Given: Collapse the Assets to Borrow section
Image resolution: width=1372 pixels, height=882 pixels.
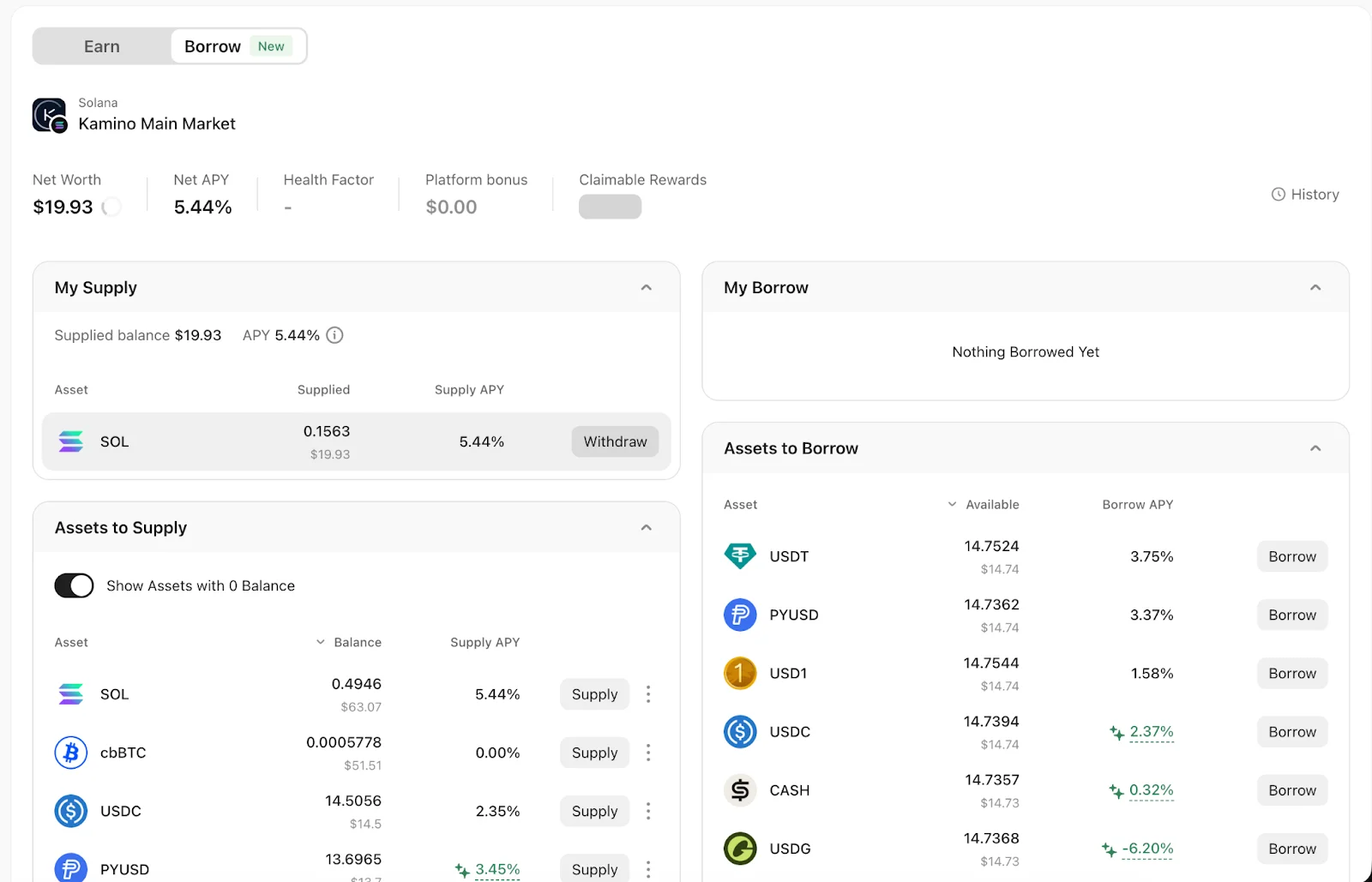Looking at the screenshot, I should tap(1315, 448).
